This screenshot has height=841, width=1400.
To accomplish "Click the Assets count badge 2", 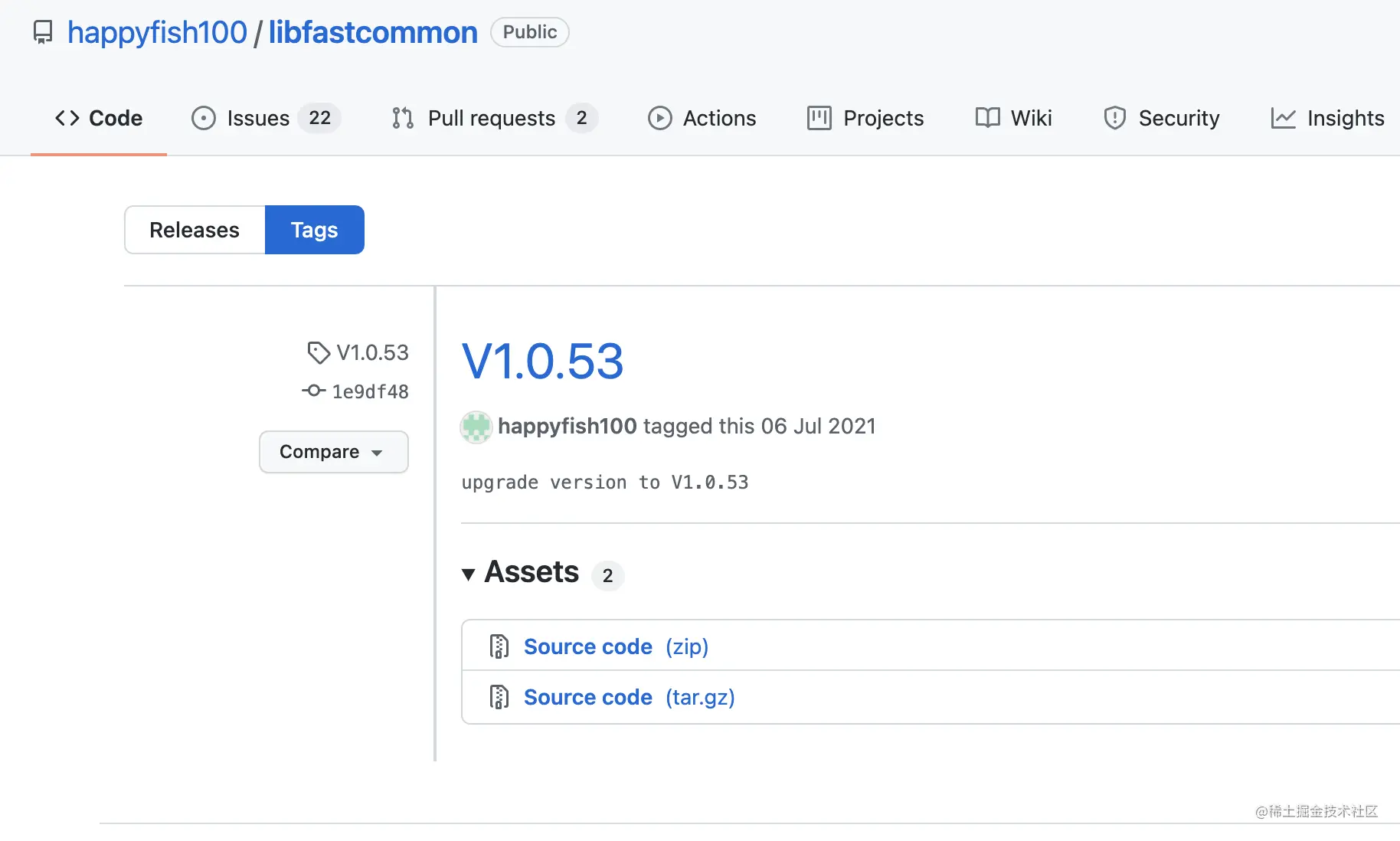I will click(x=608, y=575).
